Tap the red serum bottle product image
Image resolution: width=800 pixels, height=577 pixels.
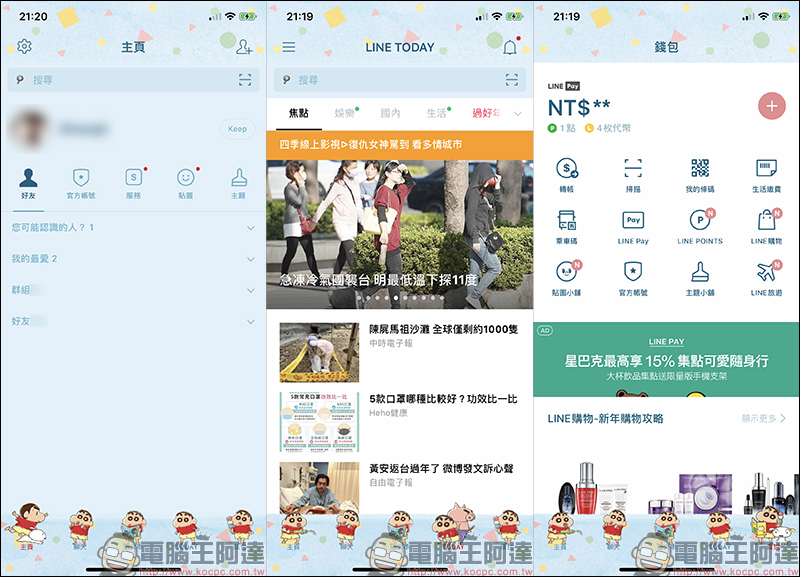(586, 488)
